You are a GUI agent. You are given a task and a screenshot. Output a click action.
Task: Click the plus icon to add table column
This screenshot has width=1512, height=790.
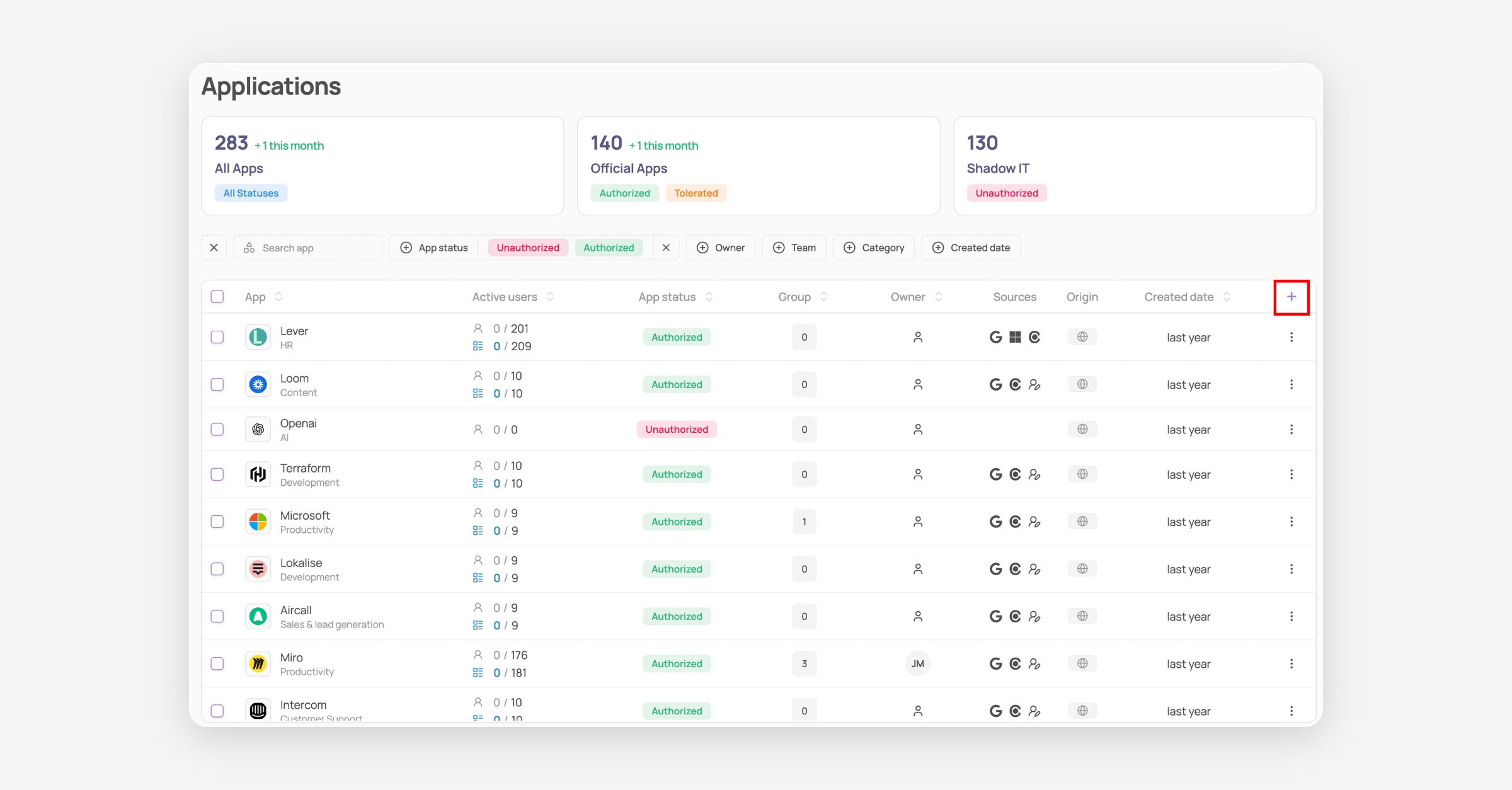[x=1291, y=297]
